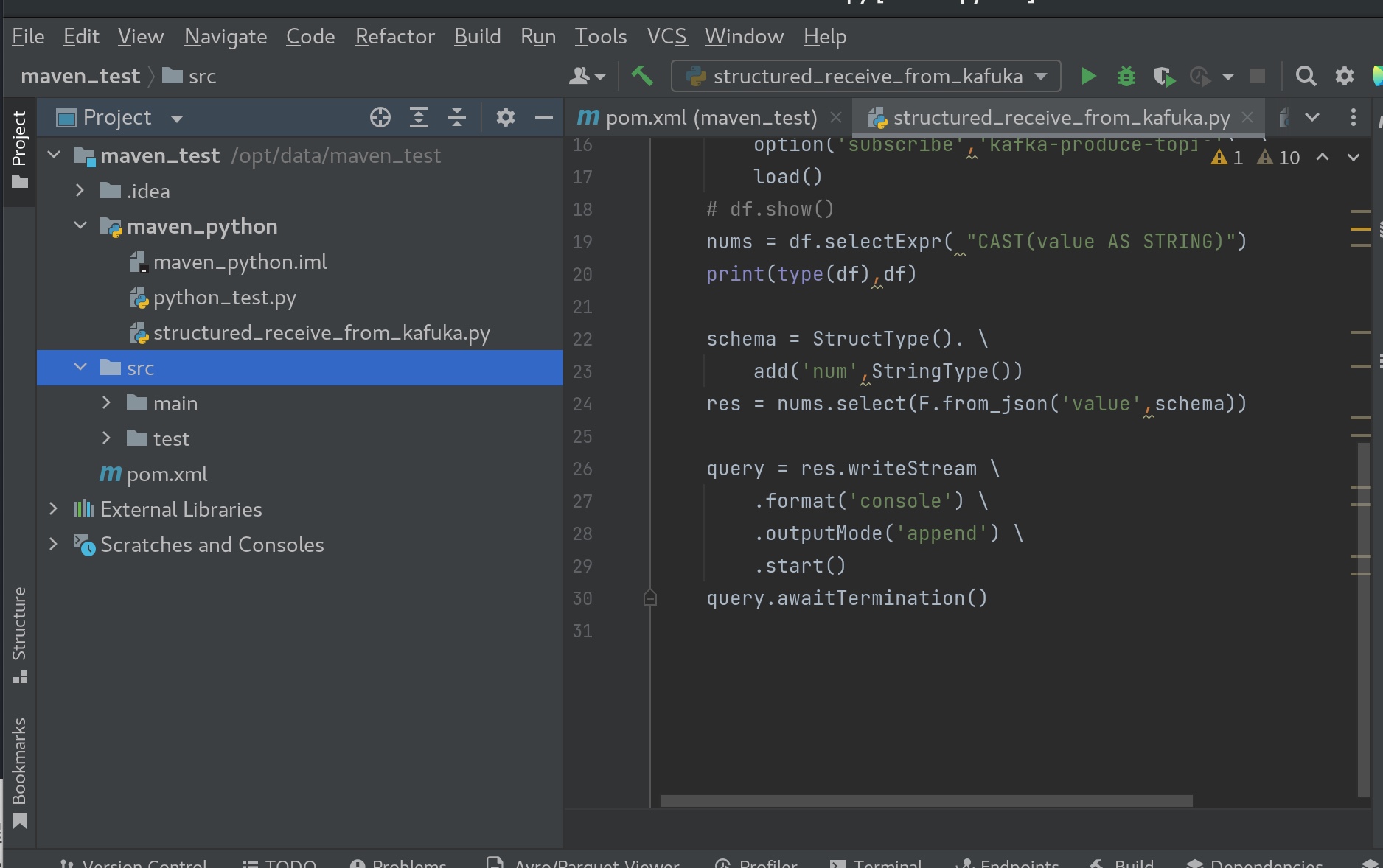Open the Navigate menu
This screenshot has height=868, width=1383.
pyautogui.click(x=226, y=36)
